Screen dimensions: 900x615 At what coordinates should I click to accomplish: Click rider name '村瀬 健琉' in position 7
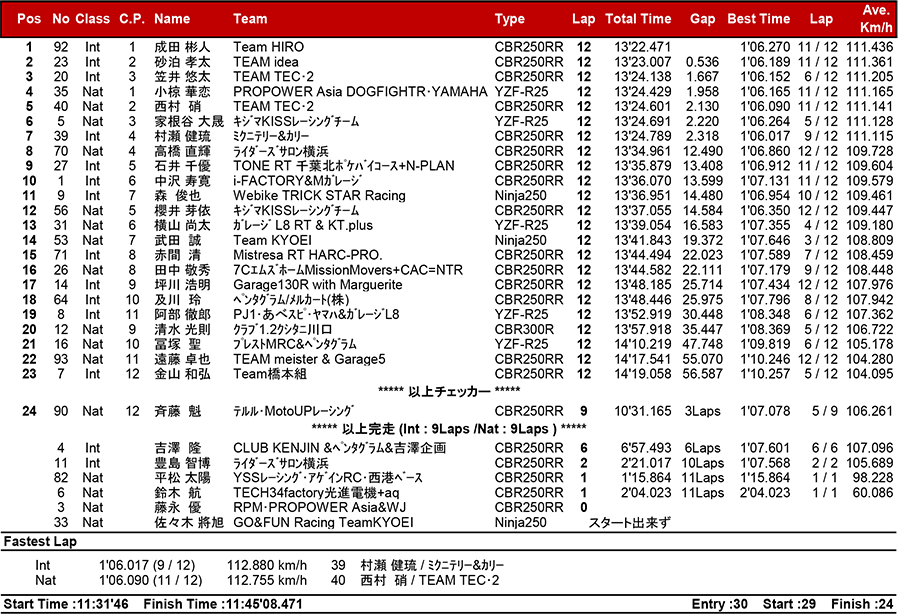[183, 136]
